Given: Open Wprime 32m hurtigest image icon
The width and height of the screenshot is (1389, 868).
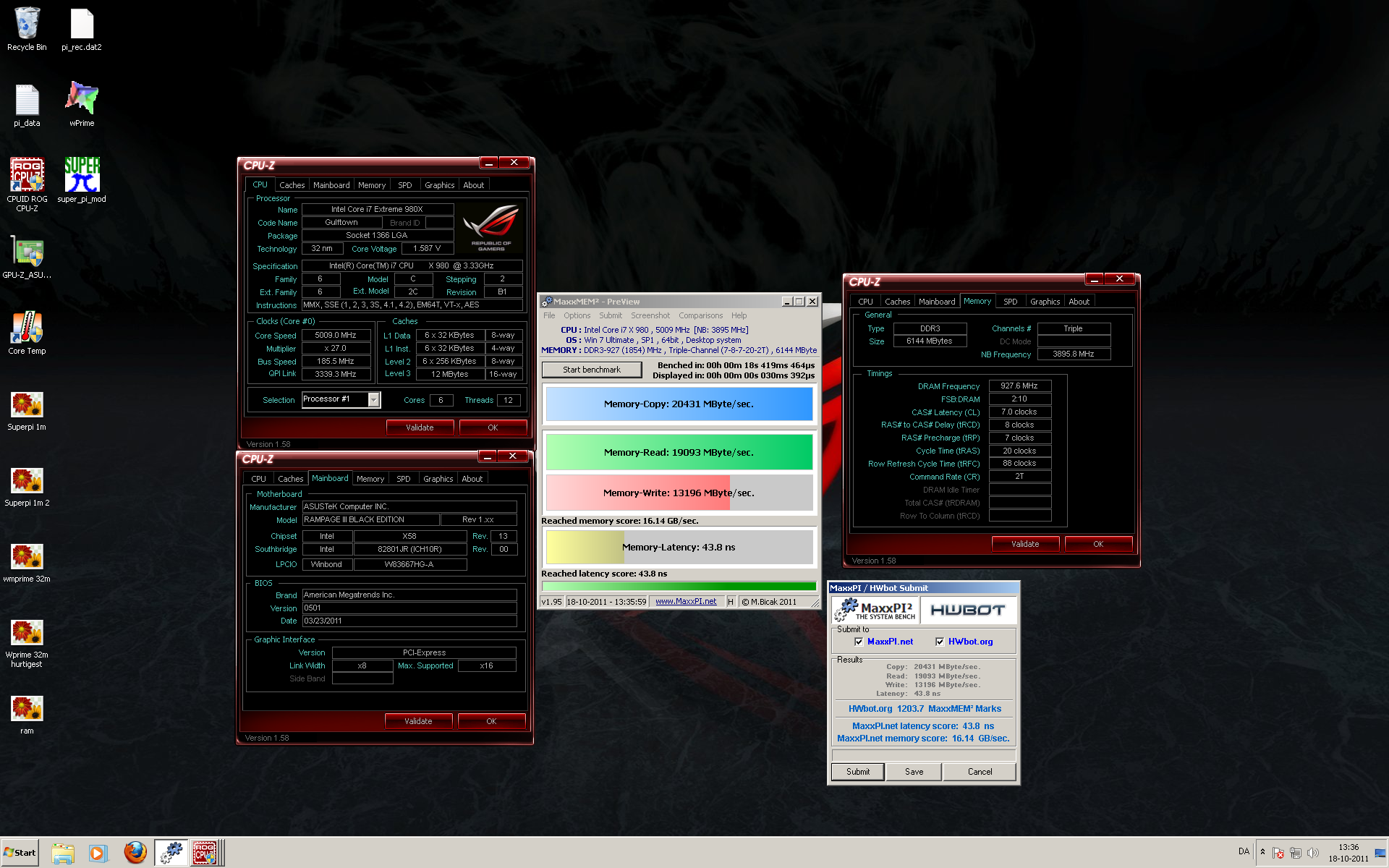Looking at the screenshot, I should [27, 642].
